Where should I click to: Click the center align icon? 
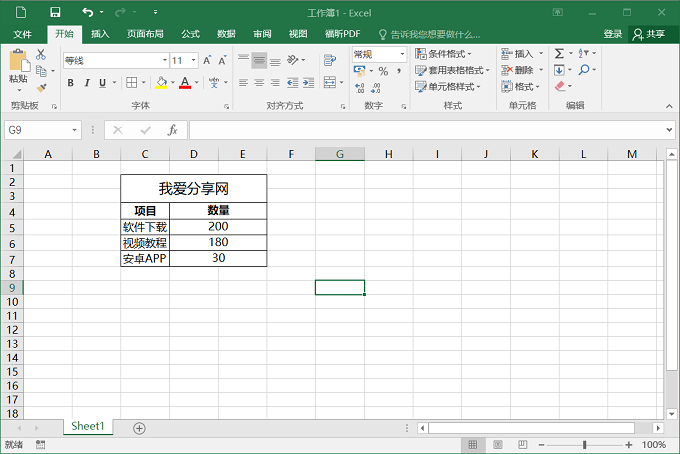pos(260,83)
